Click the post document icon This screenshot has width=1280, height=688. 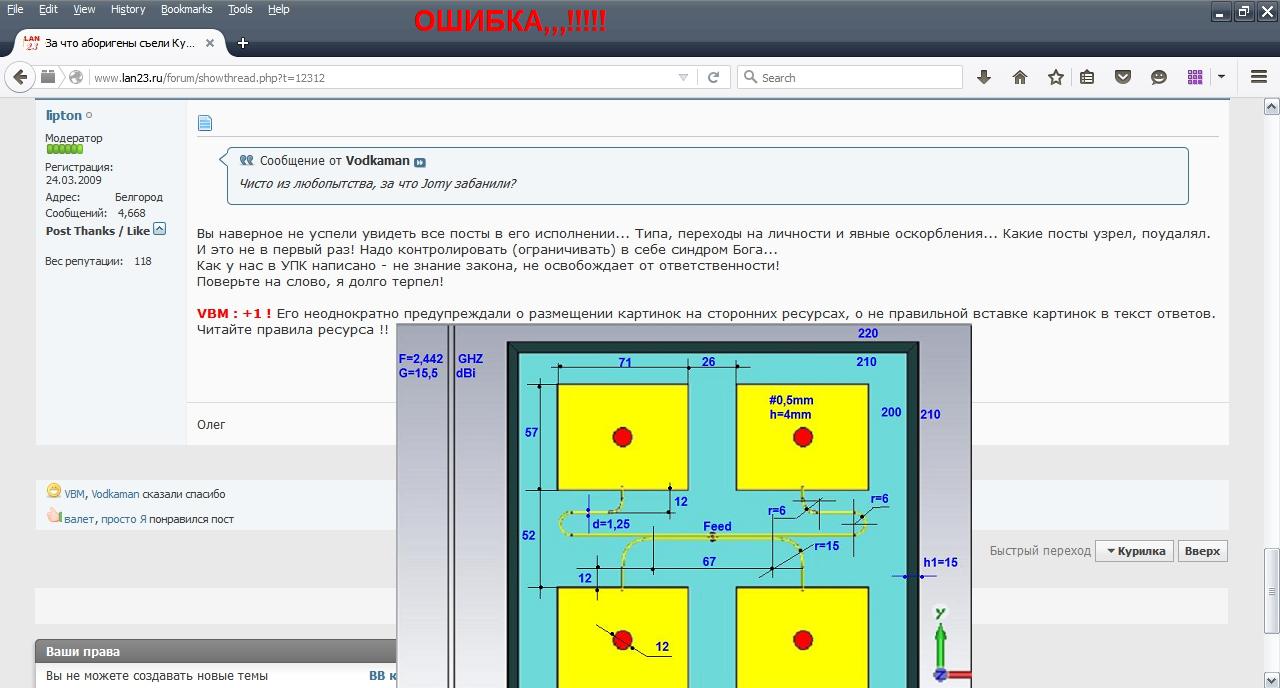tap(205, 123)
